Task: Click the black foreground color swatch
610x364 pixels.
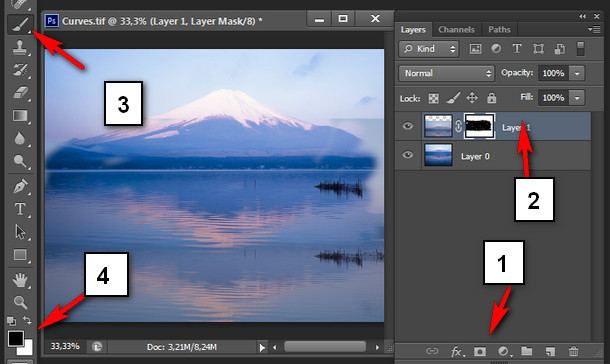Action: [x=15, y=338]
